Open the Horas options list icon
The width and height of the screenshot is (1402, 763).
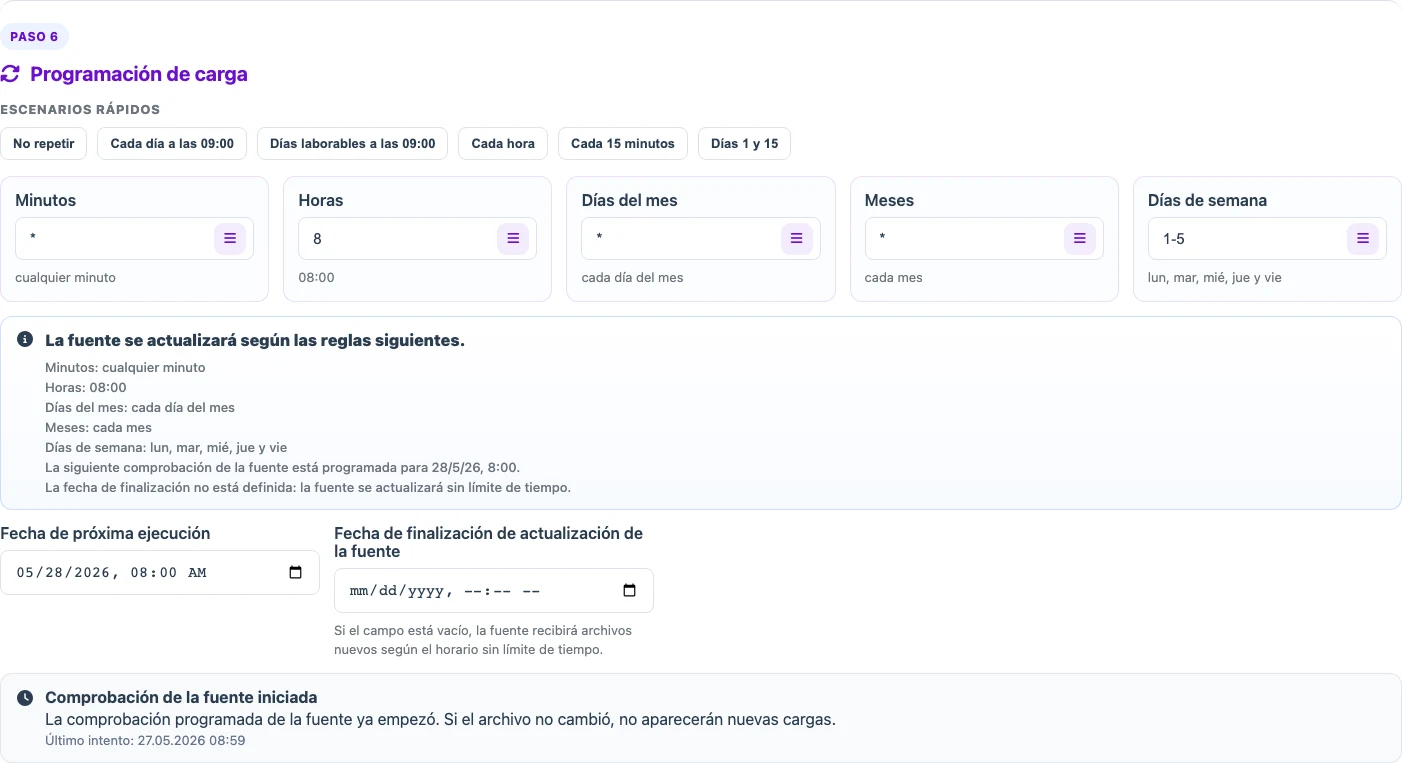point(513,238)
